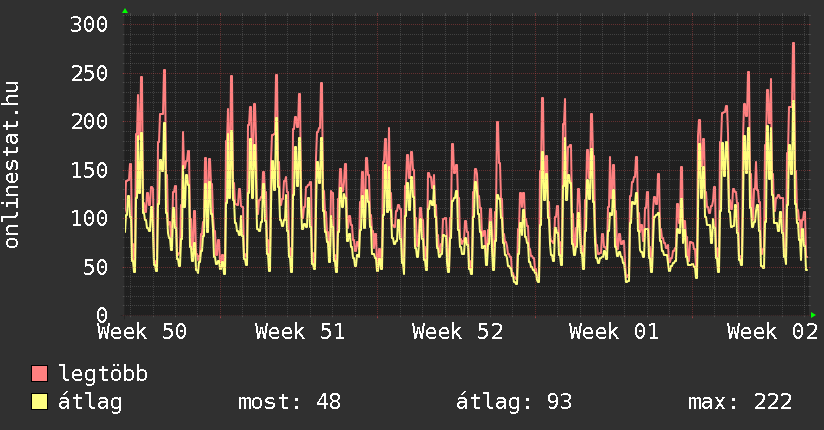Click the red legtöbb legend swatch
This screenshot has height=430, width=824.
(x=40, y=374)
